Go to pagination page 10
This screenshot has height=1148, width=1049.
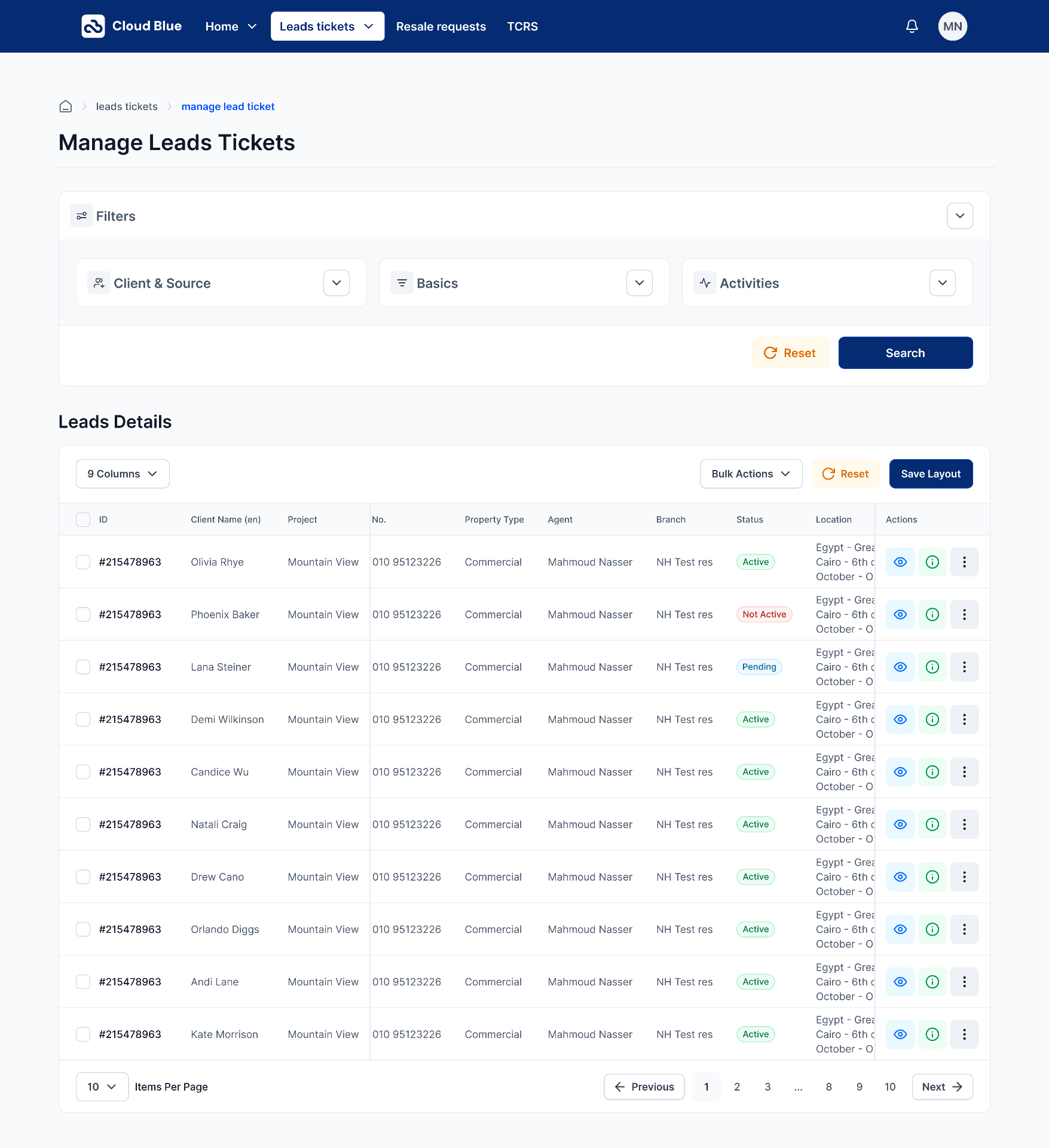(x=890, y=1086)
